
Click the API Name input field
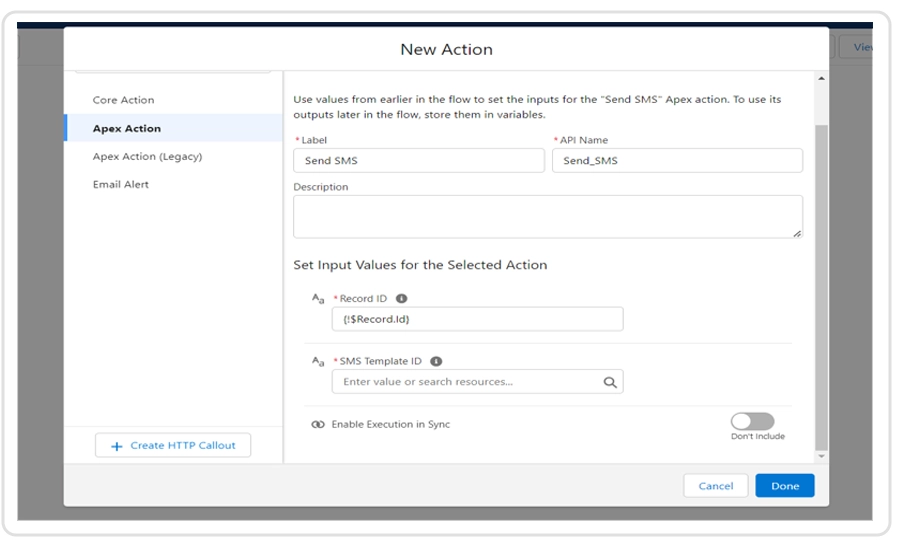[x=676, y=161]
